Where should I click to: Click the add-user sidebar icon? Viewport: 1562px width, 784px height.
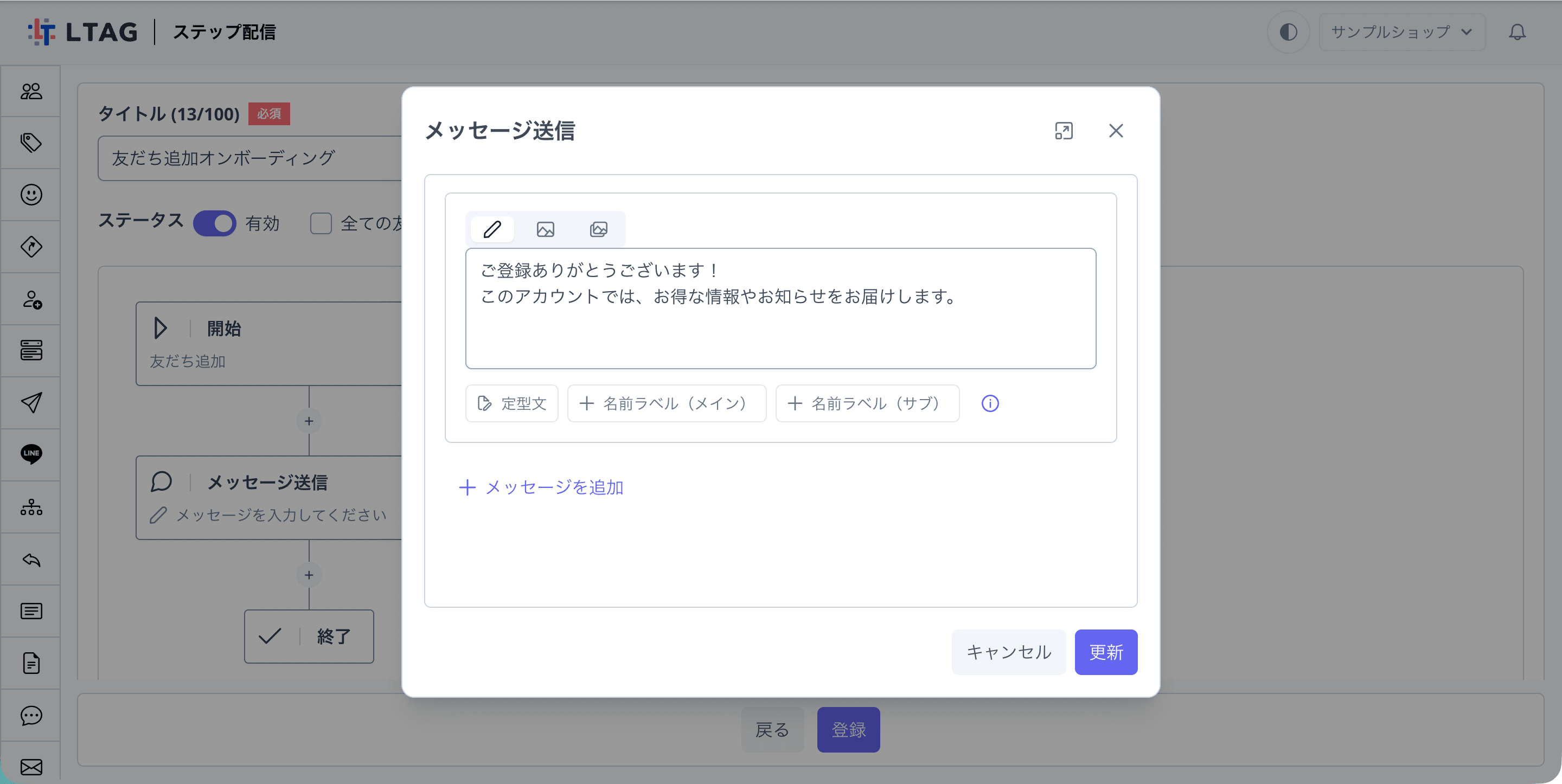point(31,299)
